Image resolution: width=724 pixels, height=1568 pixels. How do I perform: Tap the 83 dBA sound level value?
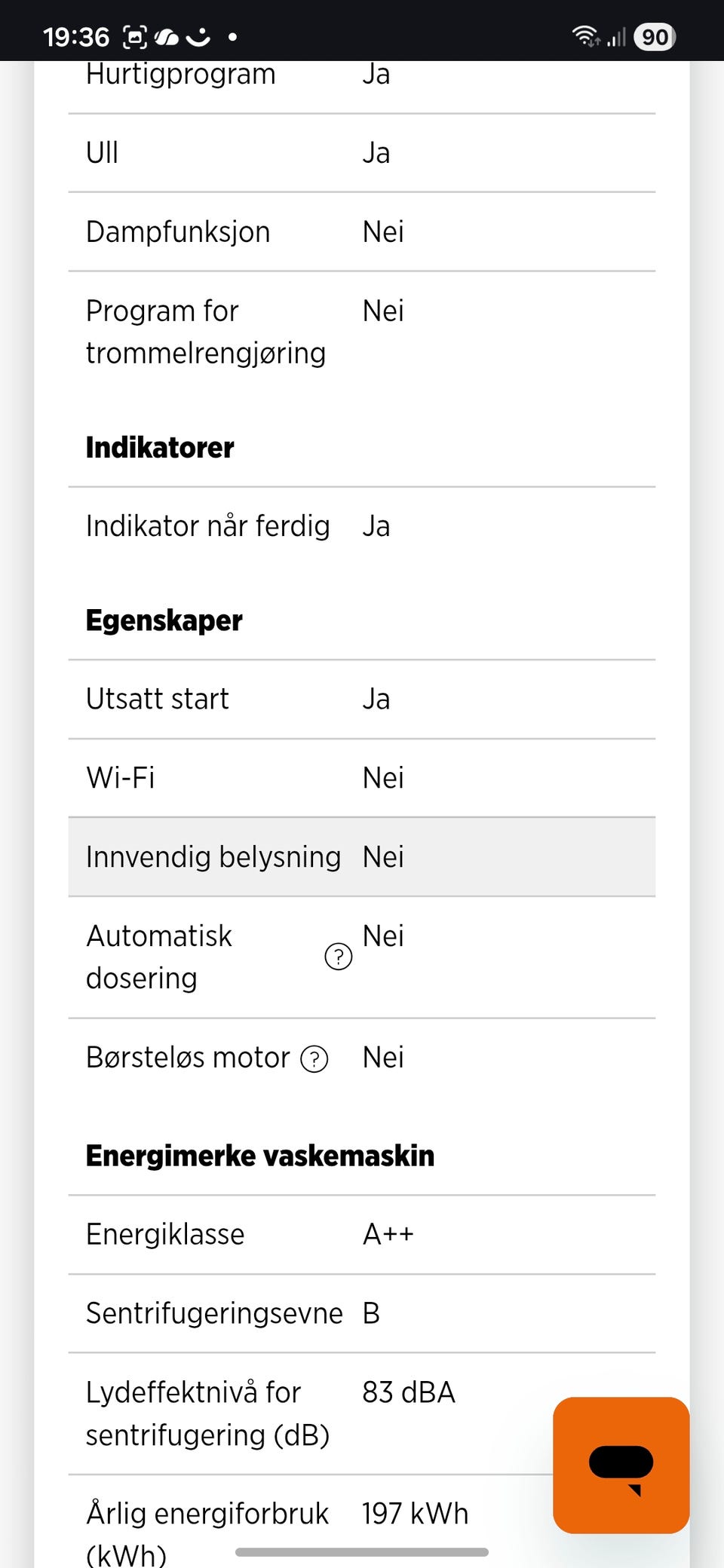tap(409, 1392)
